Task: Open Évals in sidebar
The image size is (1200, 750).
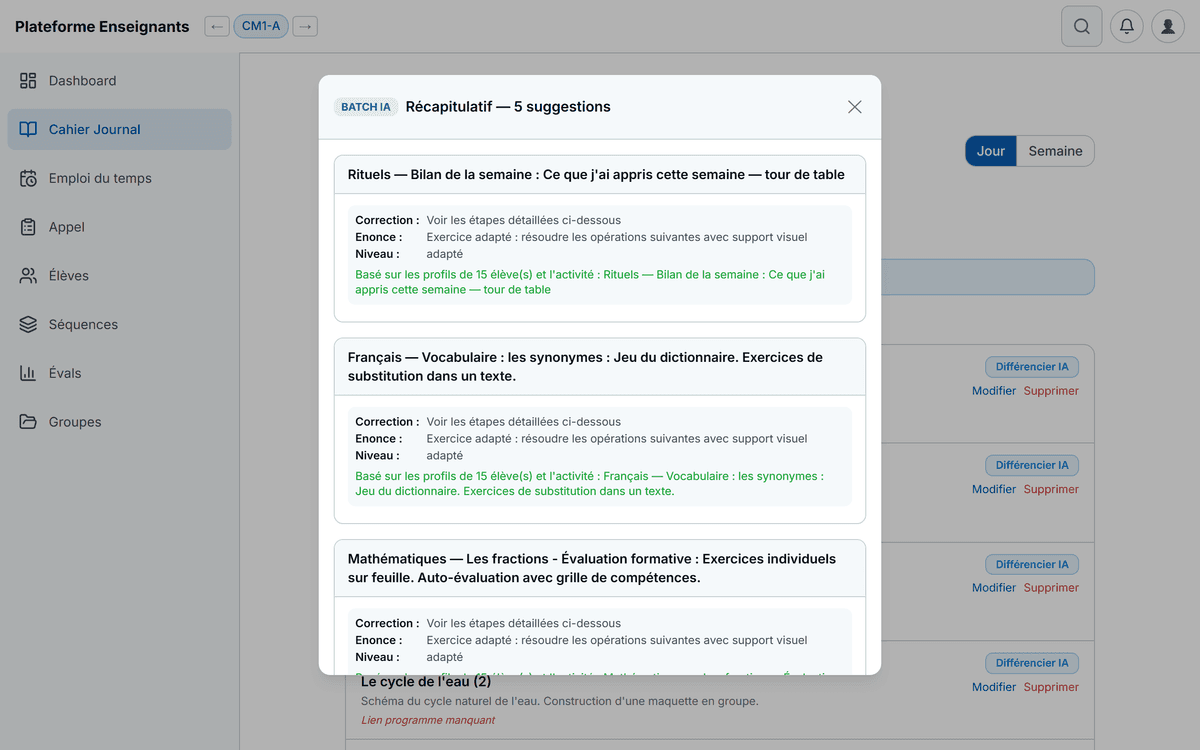Action: (x=119, y=373)
